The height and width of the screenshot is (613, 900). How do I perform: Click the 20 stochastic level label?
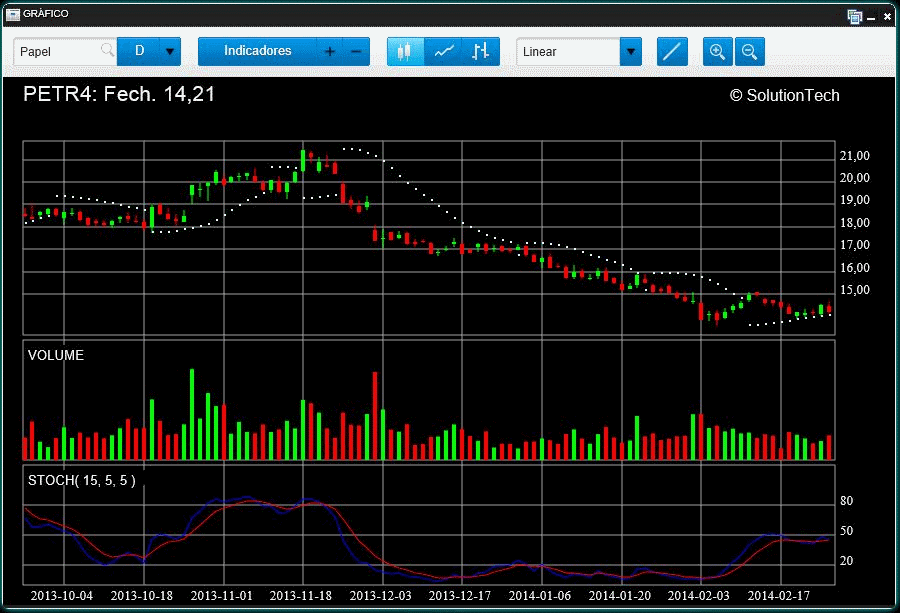[847, 561]
